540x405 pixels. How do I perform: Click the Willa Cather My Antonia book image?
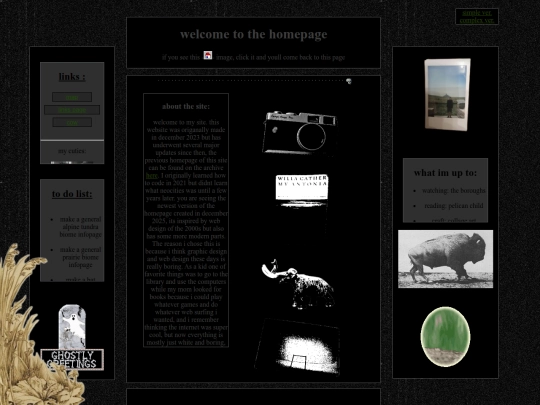pos(302,190)
